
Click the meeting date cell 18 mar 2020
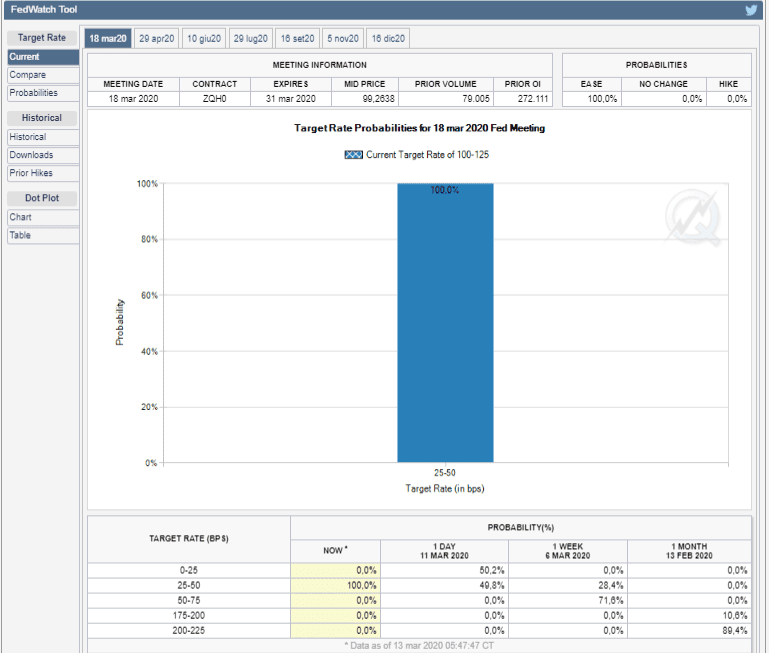pos(133,99)
